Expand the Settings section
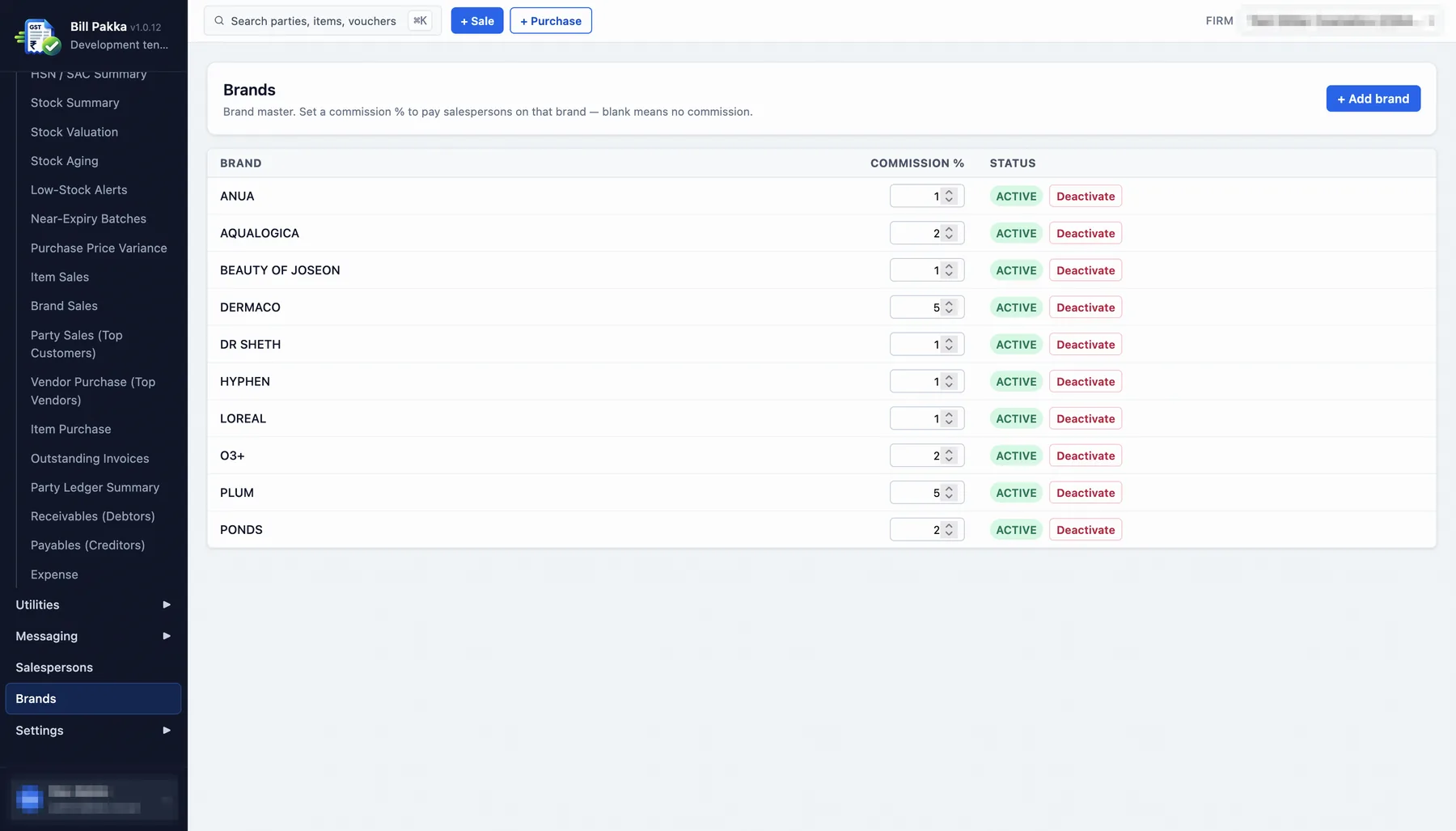The image size is (1456, 831). pyautogui.click(x=93, y=730)
